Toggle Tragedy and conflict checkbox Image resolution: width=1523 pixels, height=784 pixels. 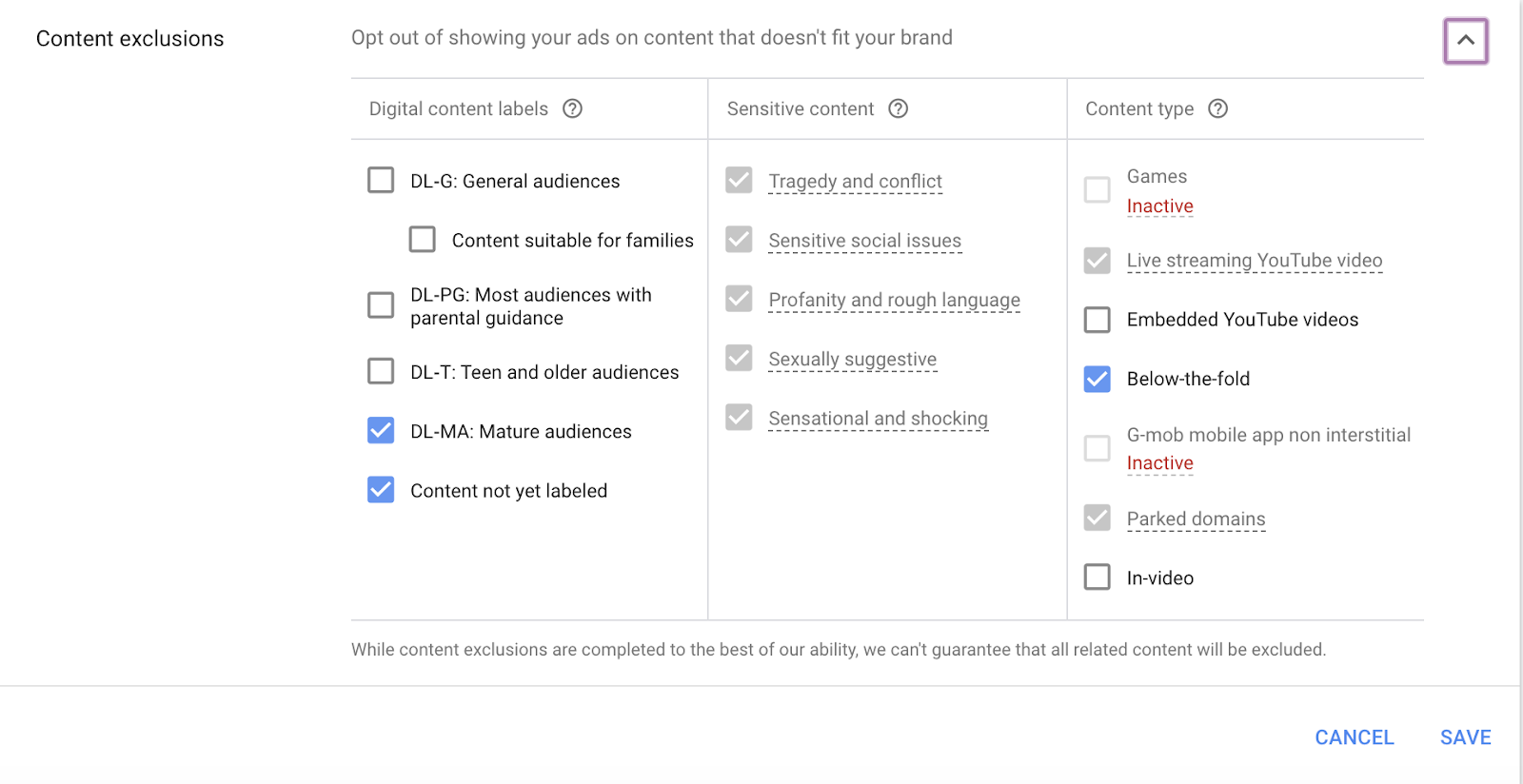[x=739, y=181]
